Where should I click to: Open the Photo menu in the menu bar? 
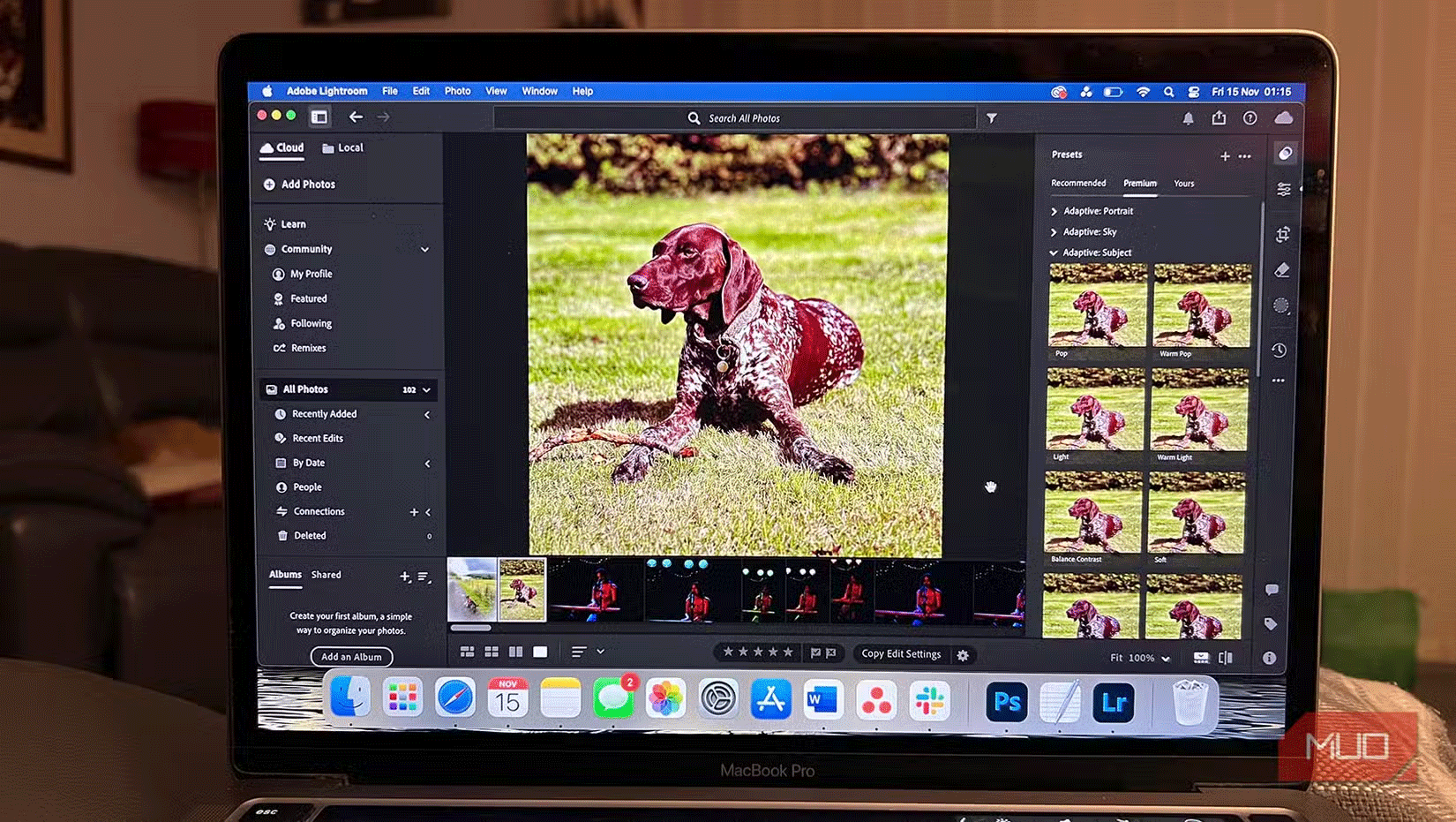click(x=457, y=91)
